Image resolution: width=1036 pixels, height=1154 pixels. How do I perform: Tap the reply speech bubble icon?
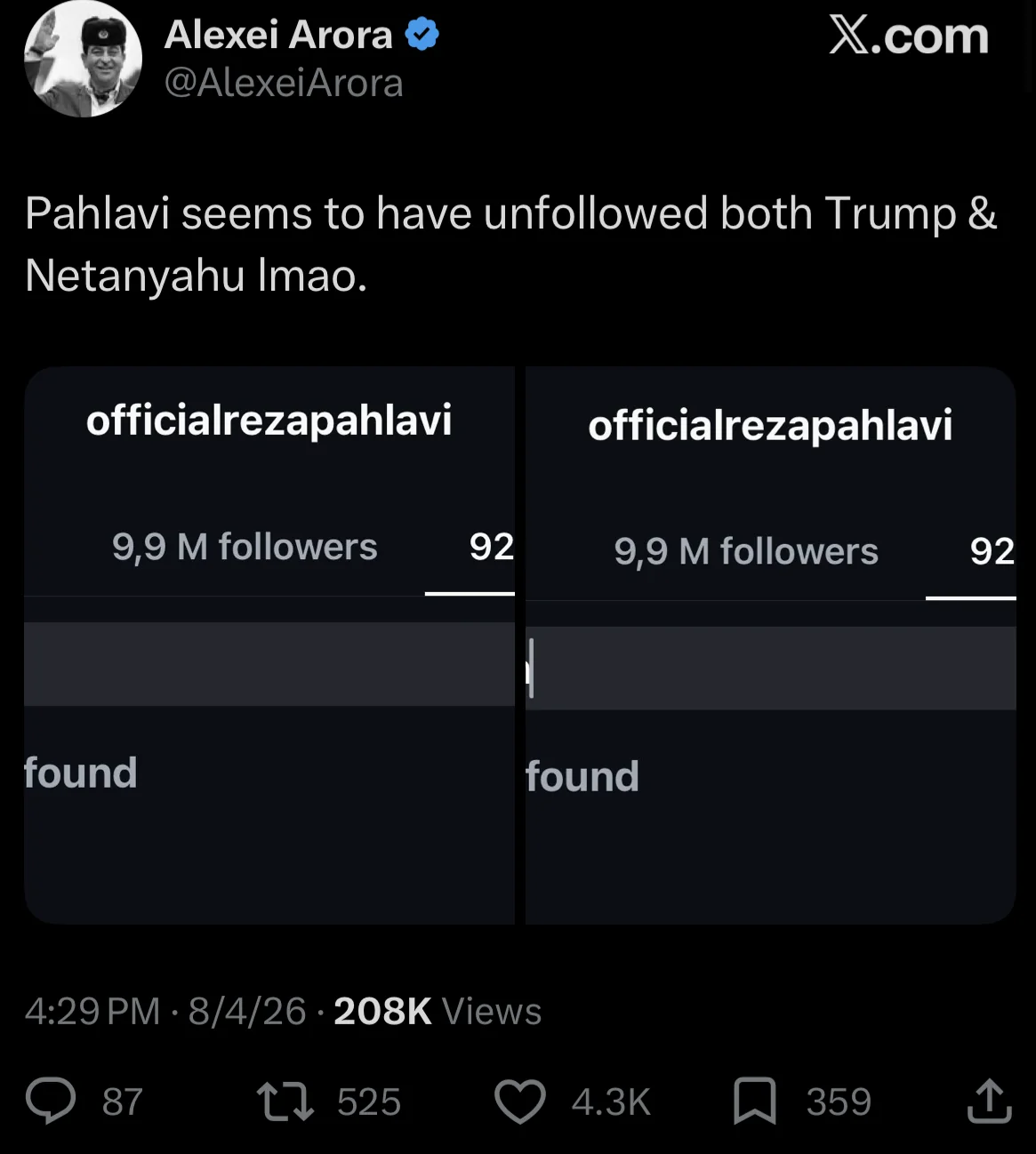click(51, 1101)
